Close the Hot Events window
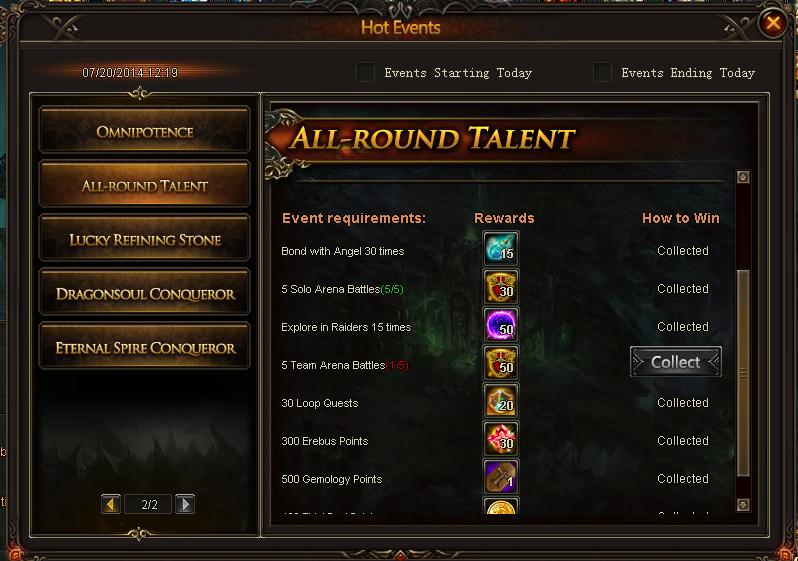Image resolution: width=798 pixels, height=561 pixels. [773, 23]
